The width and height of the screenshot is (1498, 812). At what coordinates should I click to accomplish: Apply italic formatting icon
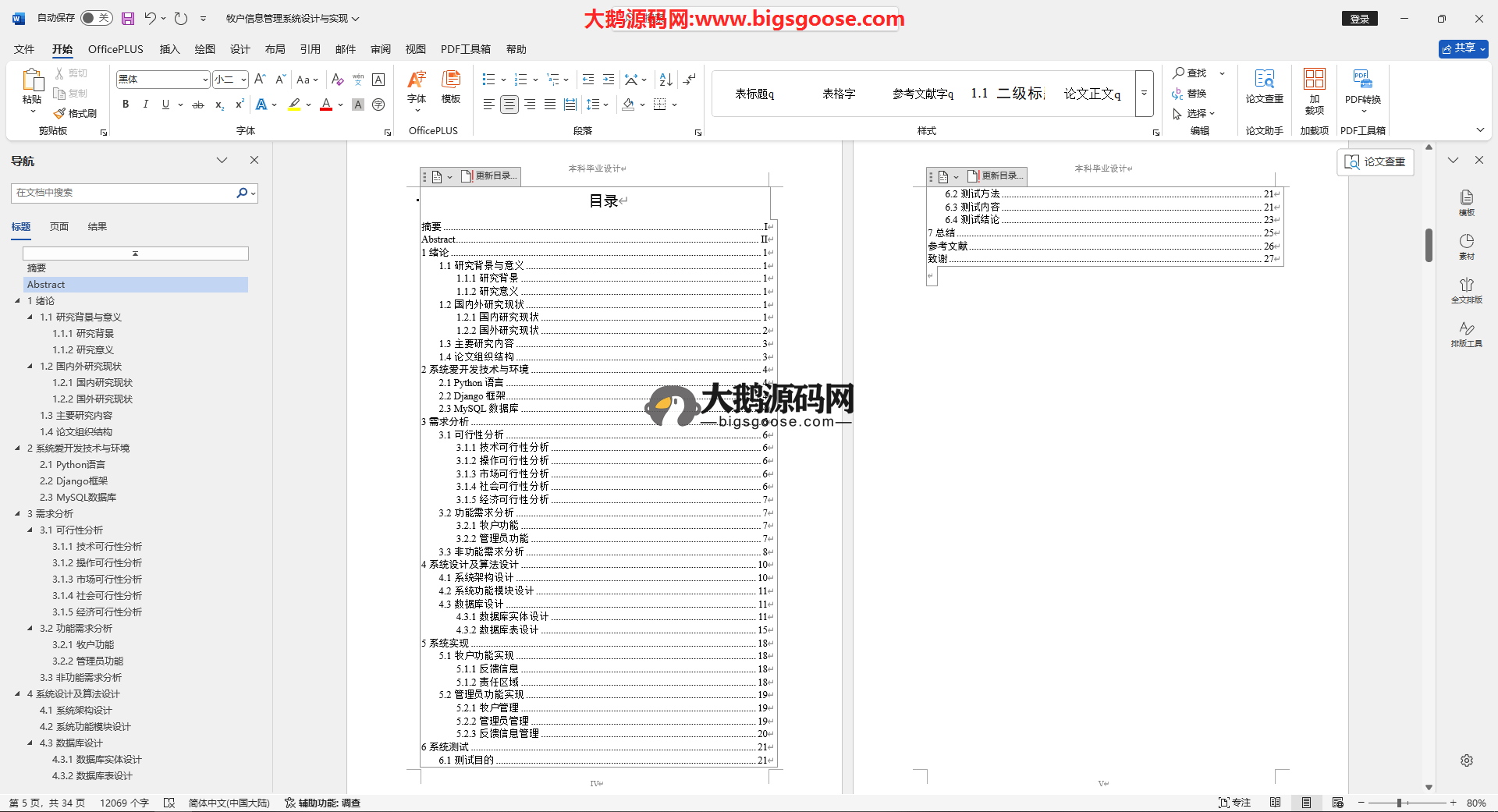[x=145, y=105]
